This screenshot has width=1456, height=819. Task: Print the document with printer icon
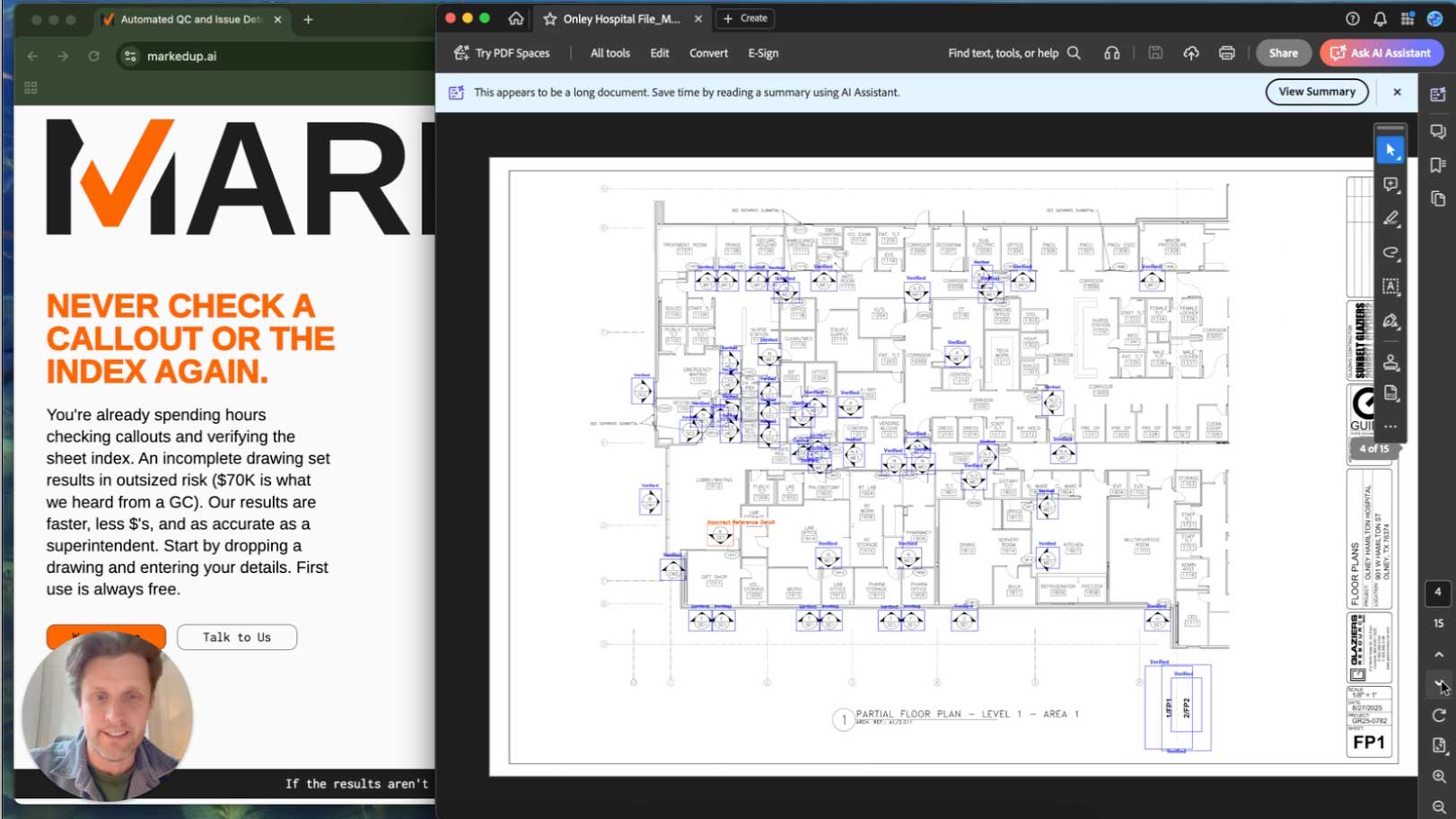tap(1226, 53)
